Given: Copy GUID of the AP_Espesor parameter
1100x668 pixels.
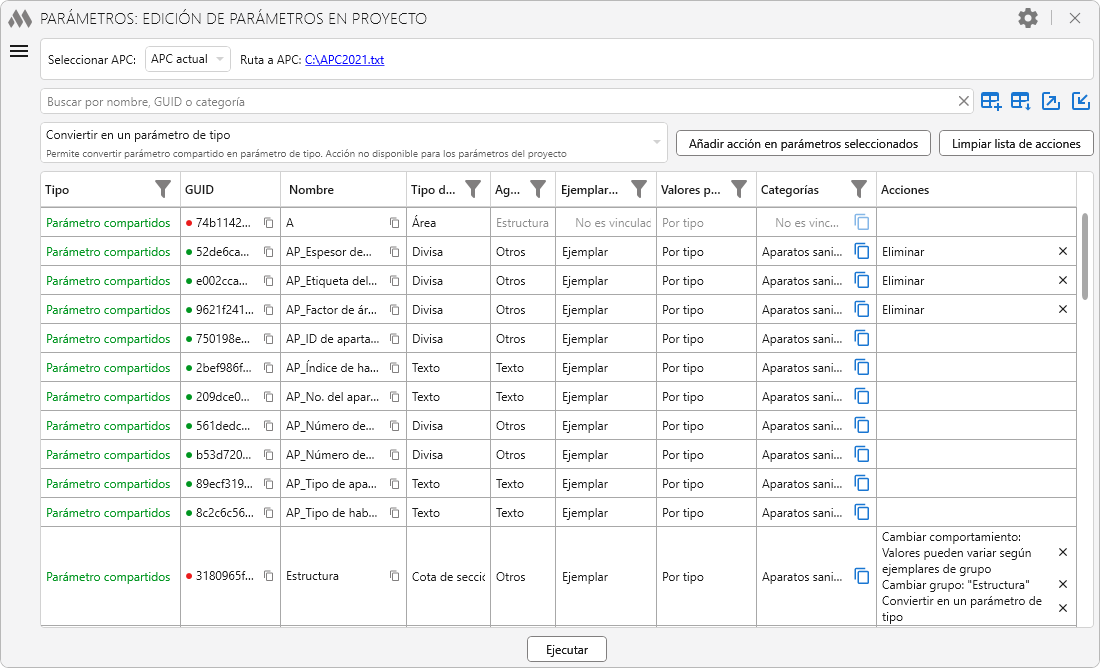Looking at the screenshot, I should coord(268,252).
